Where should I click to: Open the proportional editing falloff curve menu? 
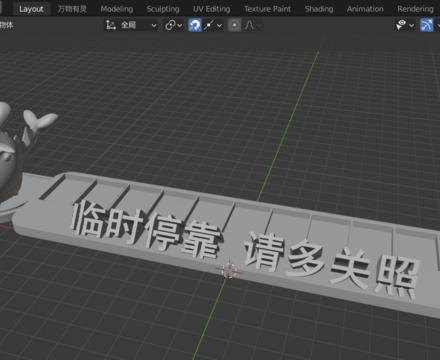(252, 25)
